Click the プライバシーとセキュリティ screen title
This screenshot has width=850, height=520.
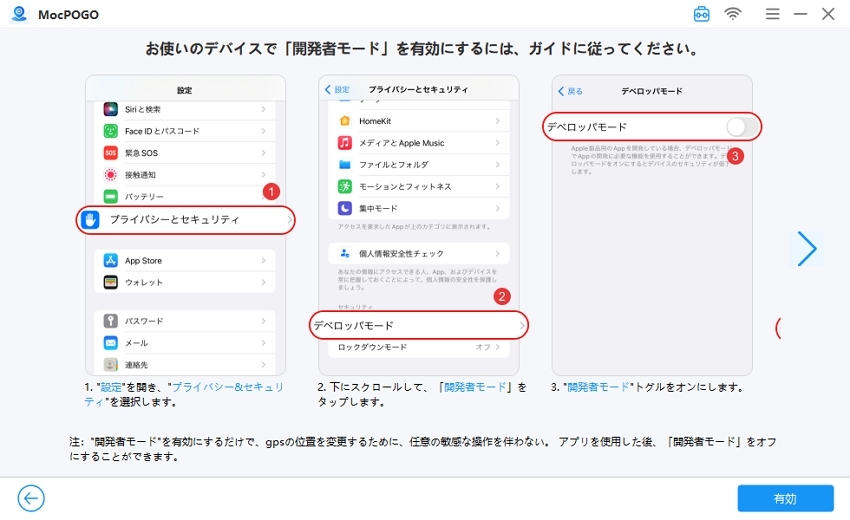[x=418, y=89]
